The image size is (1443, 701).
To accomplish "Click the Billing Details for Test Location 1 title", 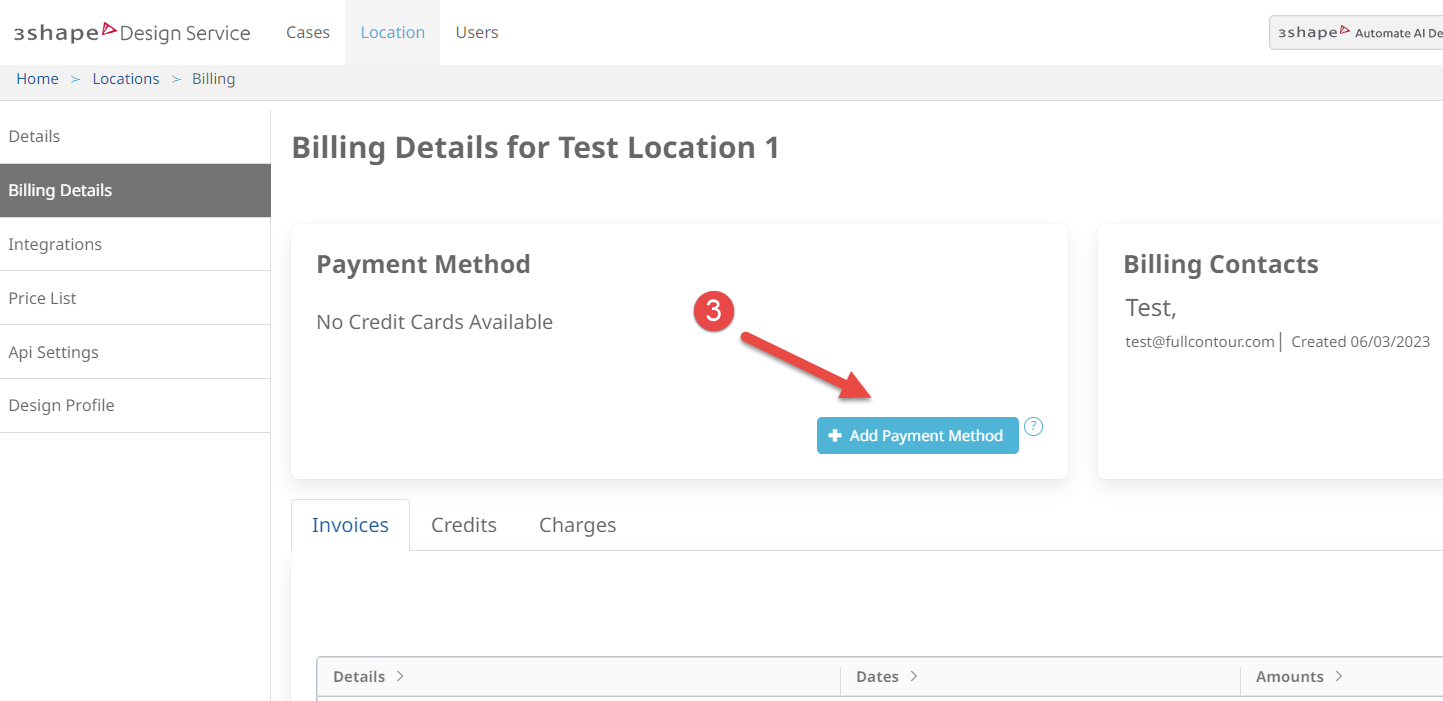I will point(535,148).
